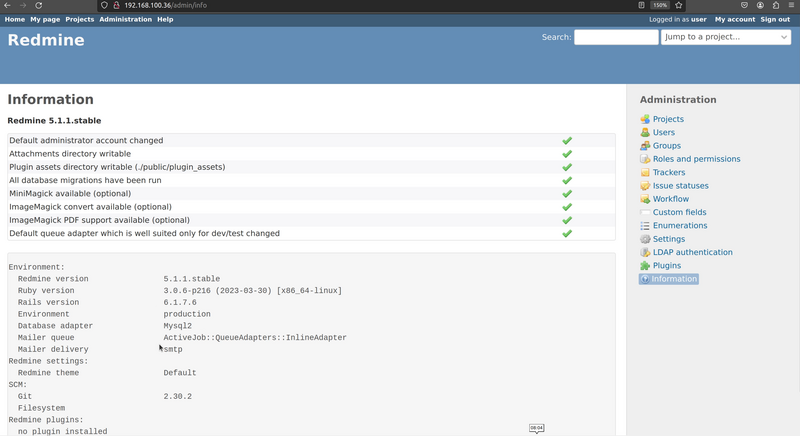Bookmark this page with star icon
Screen dimensions: 800x436
pos(679,5)
